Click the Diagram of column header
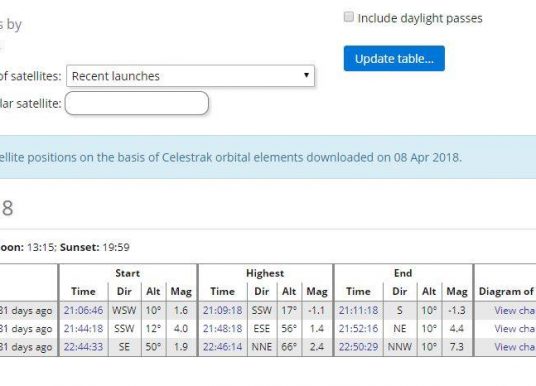 (507, 291)
